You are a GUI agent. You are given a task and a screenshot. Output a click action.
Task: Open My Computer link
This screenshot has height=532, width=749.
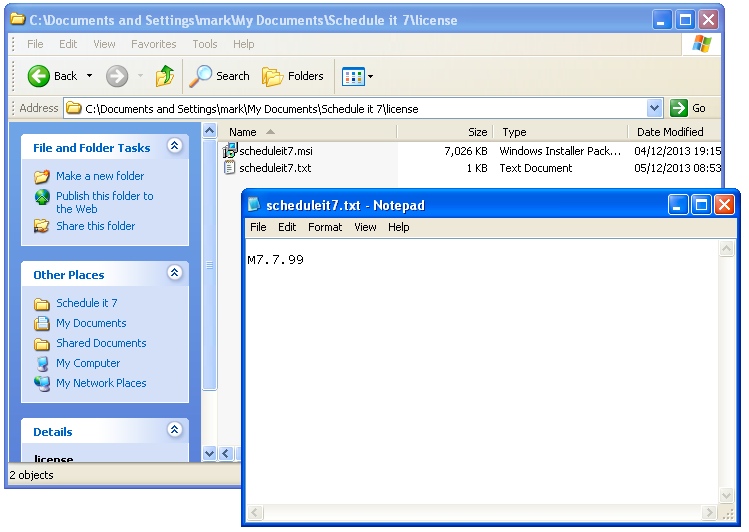(x=88, y=363)
